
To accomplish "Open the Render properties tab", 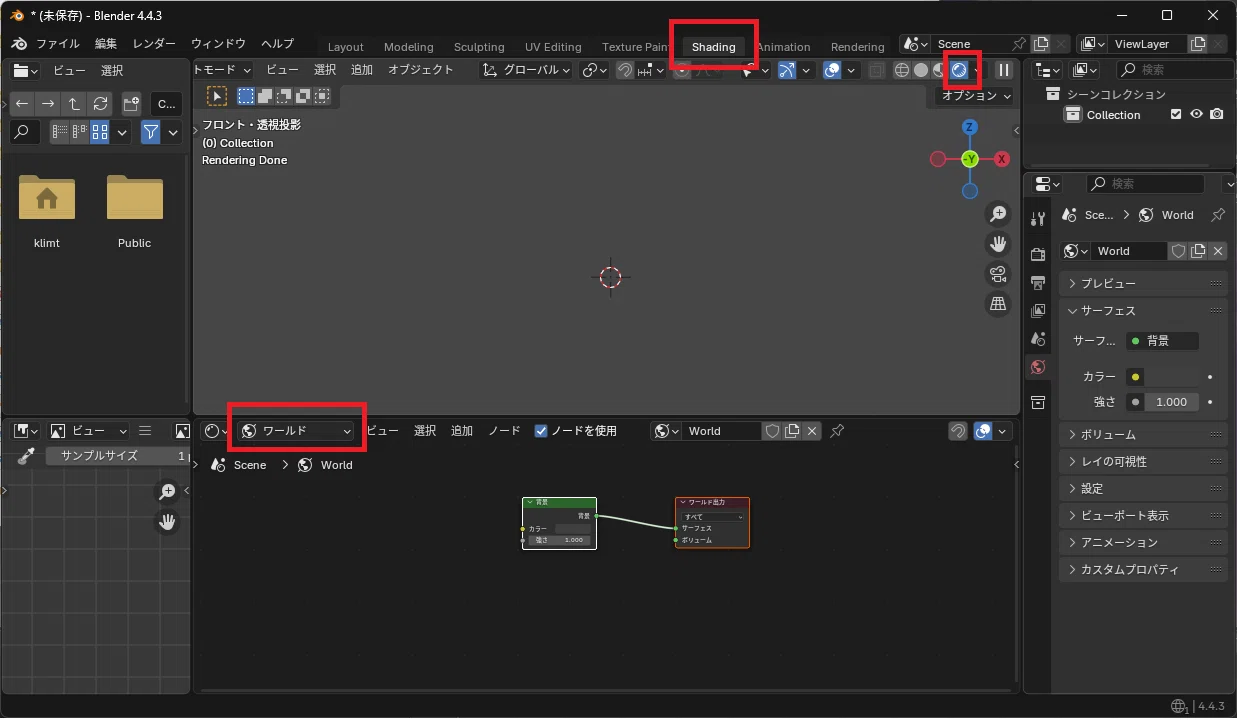I will 1038,254.
